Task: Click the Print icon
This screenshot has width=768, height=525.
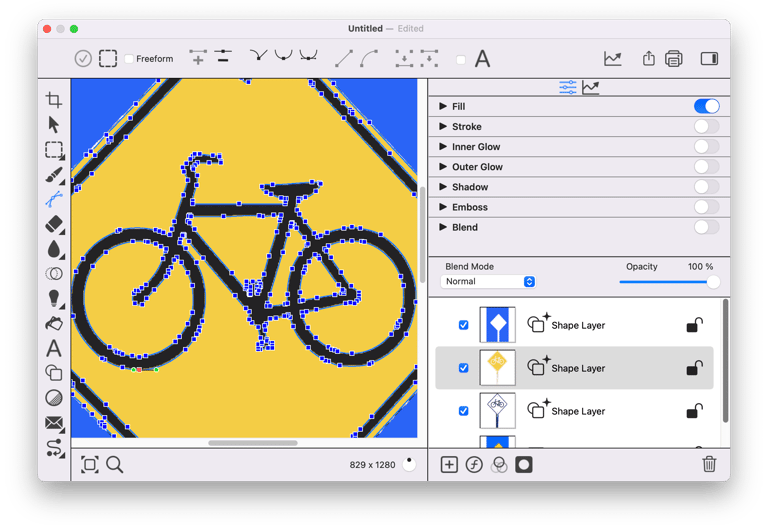Action: tap(674, 59)
